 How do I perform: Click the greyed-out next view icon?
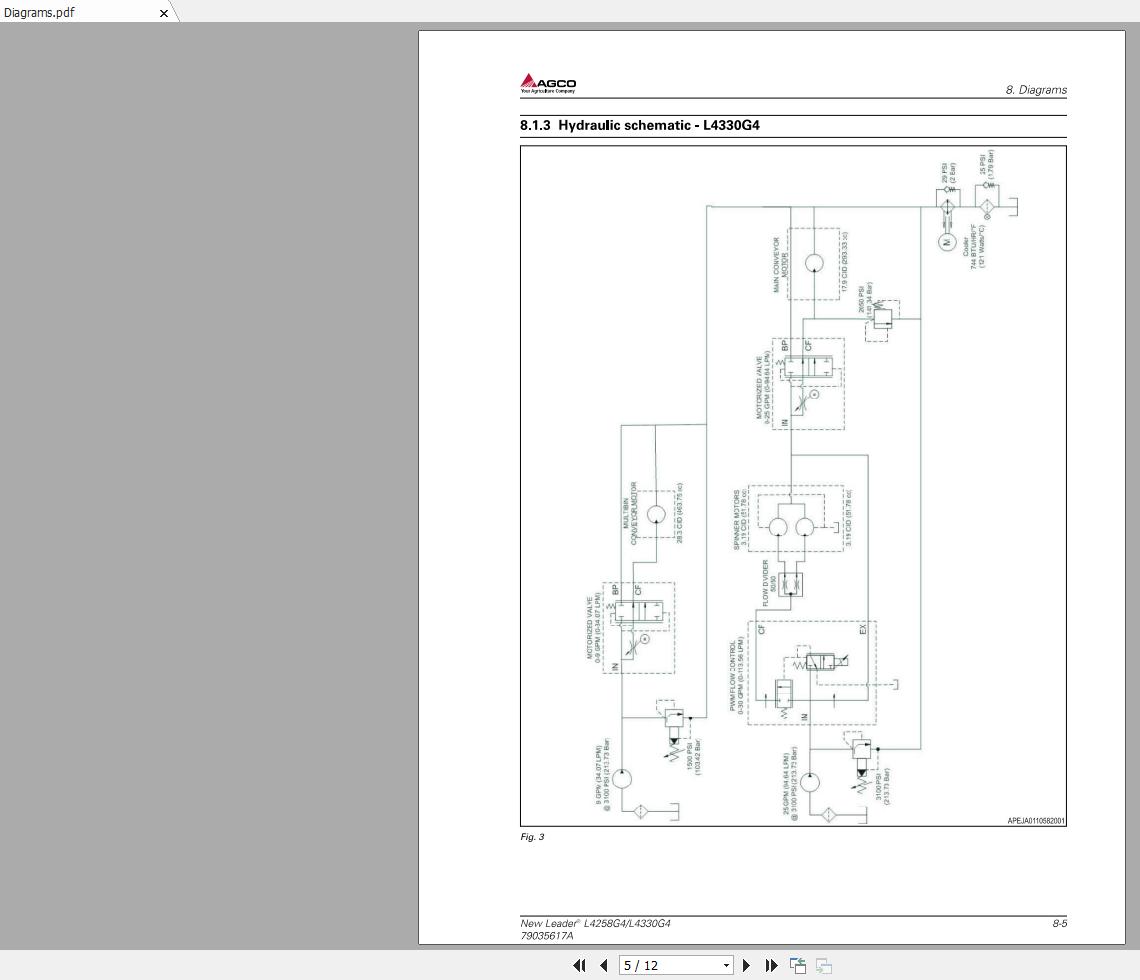pyautogui.click(x=824, y=965)
